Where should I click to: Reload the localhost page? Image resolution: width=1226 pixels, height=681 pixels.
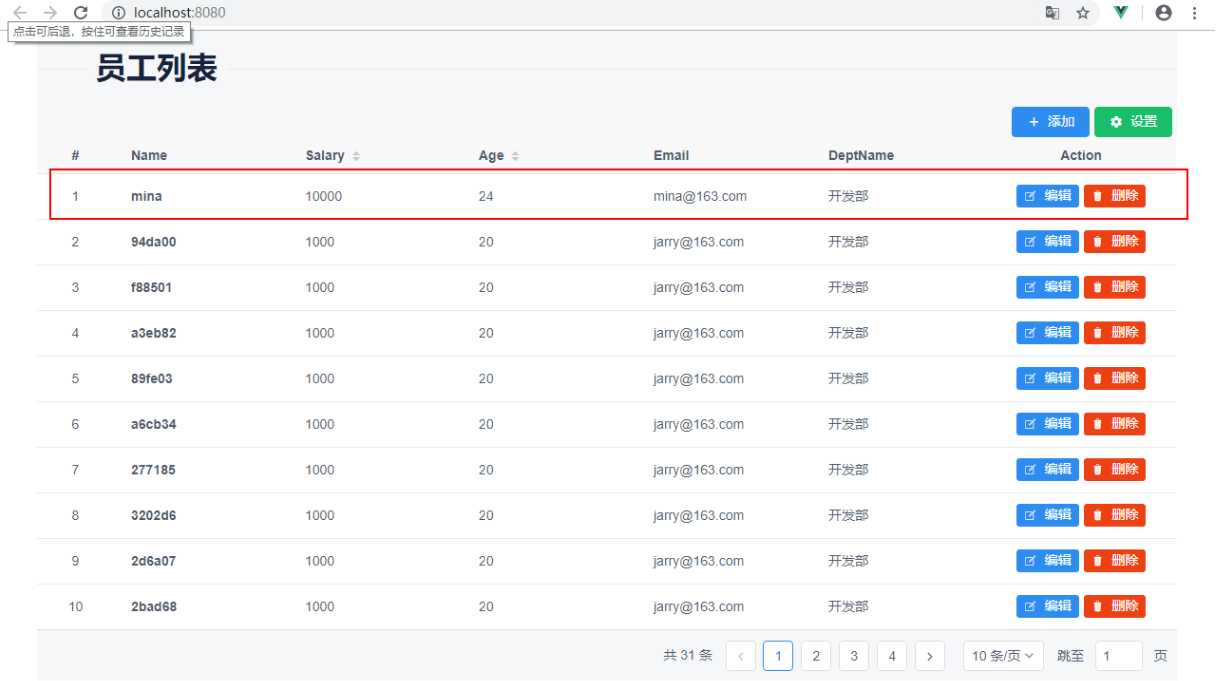tap(81, 13)
